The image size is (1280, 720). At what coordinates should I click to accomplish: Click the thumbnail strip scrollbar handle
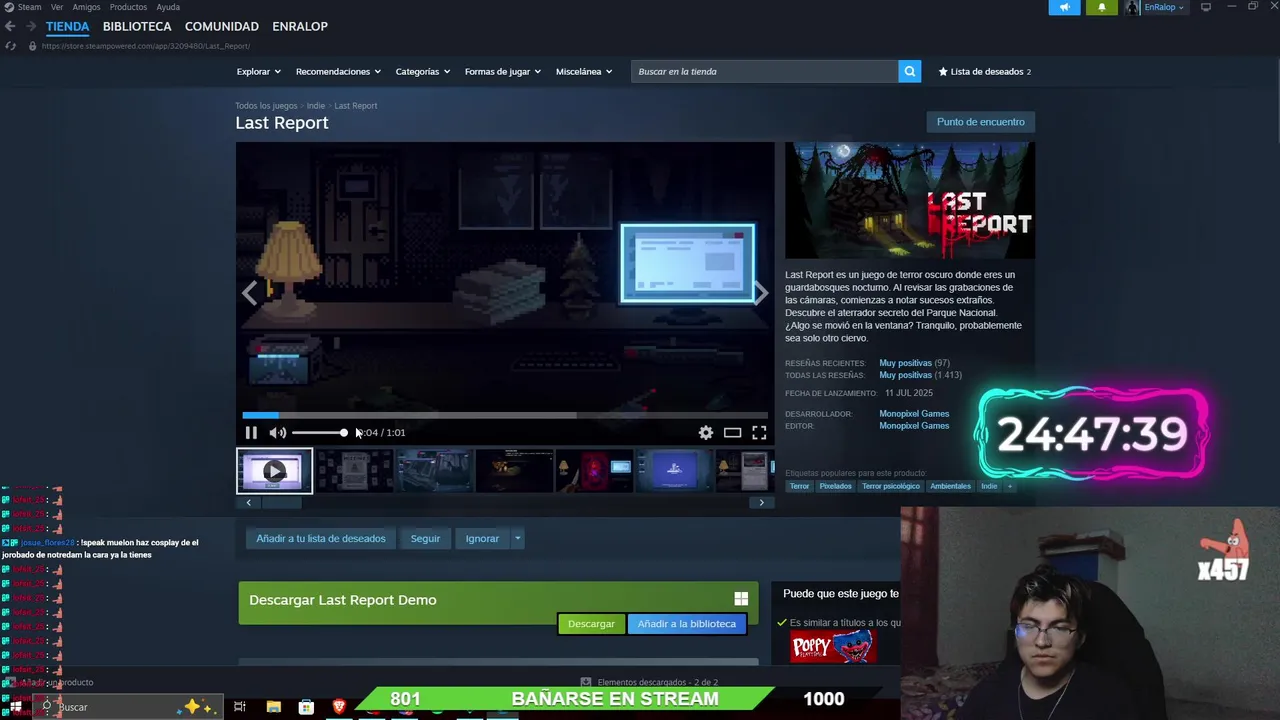coord(281,503)
